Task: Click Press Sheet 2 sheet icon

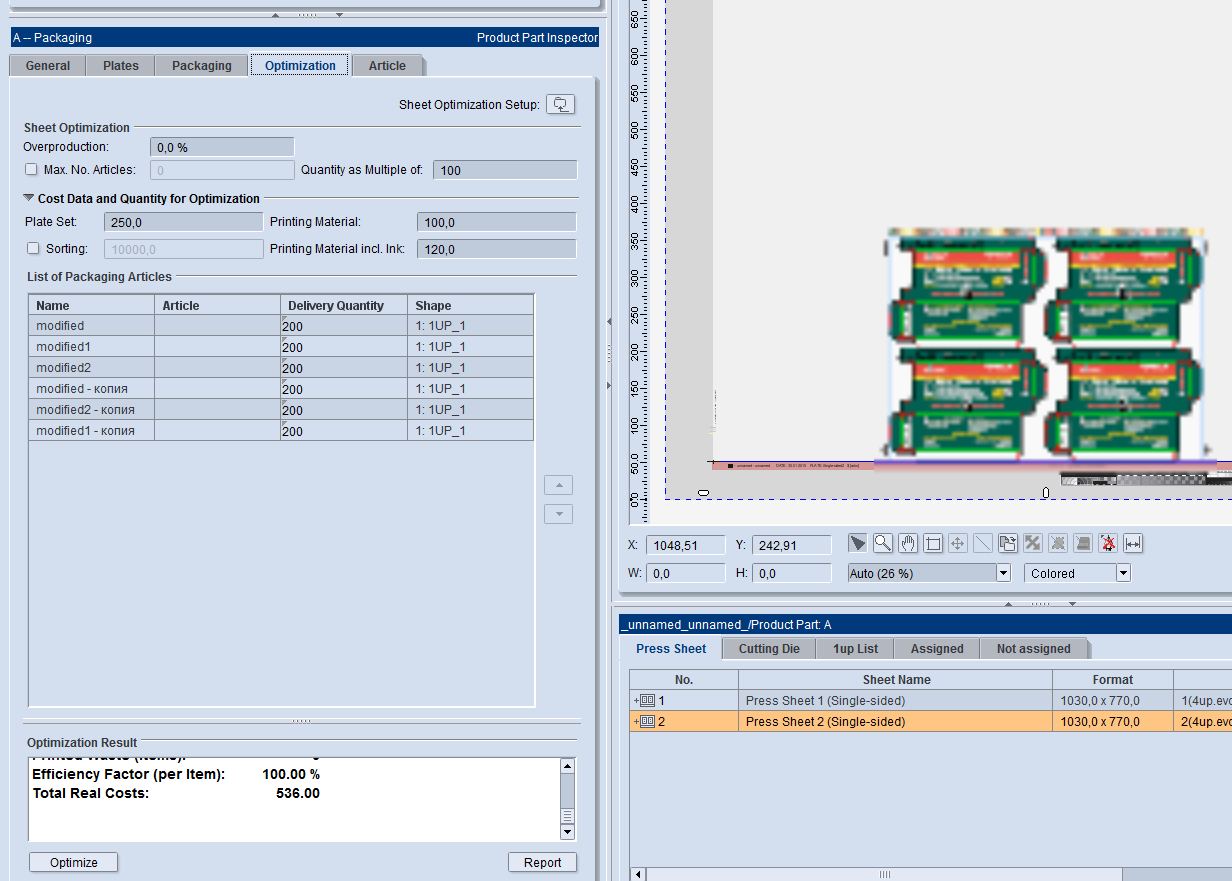Action: pyautogui.click(x=647, y=721)
